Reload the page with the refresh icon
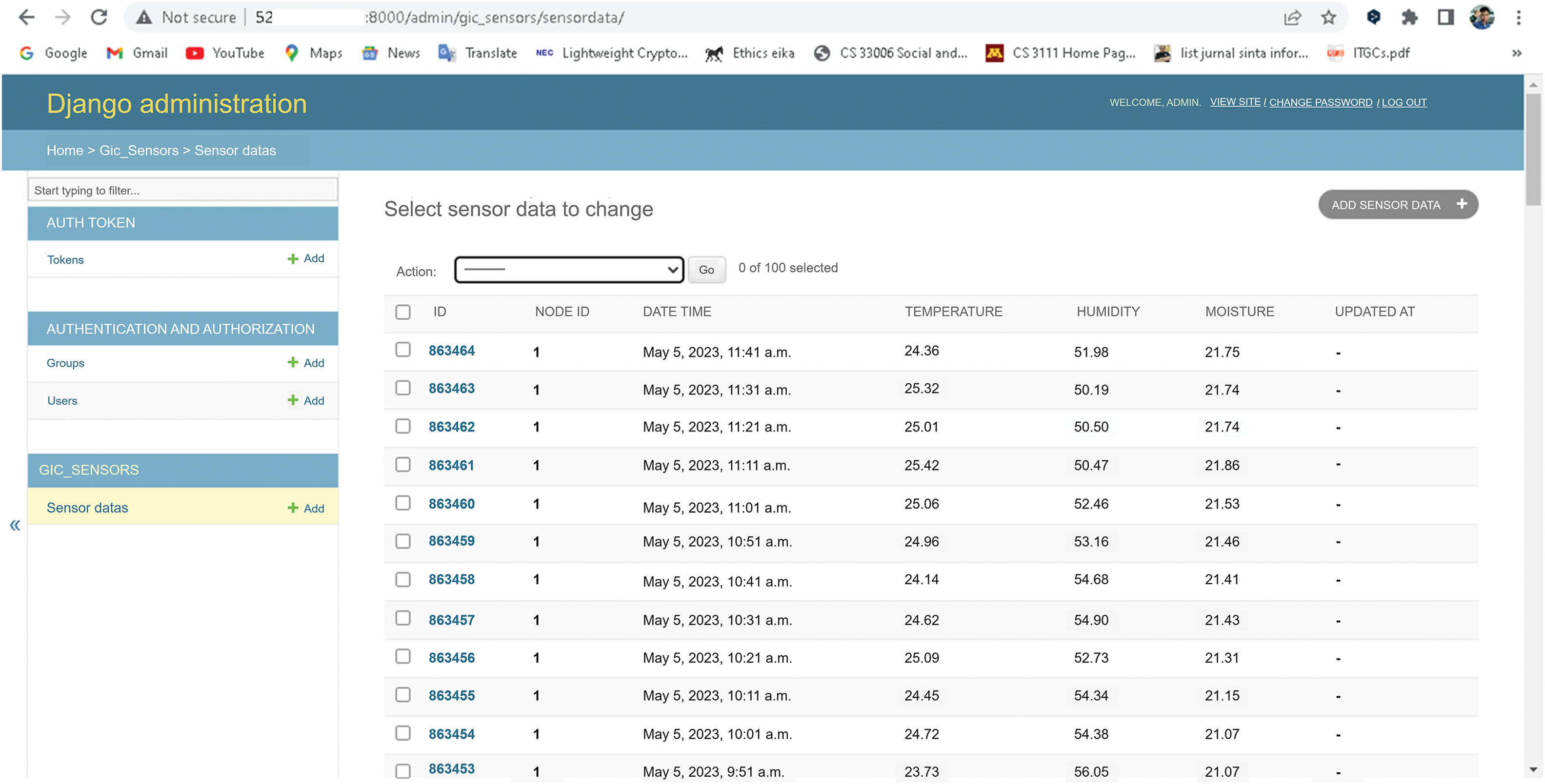 99,18
